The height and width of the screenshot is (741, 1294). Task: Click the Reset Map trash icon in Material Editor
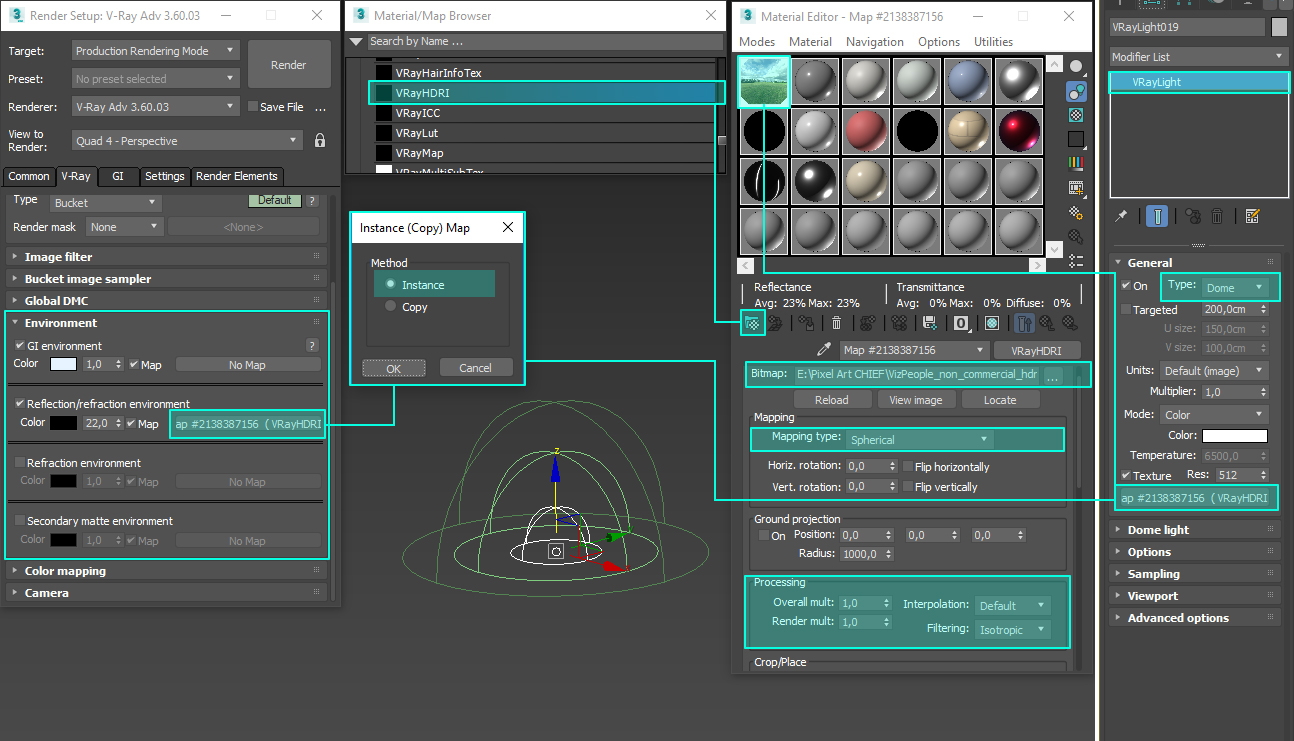836,323
